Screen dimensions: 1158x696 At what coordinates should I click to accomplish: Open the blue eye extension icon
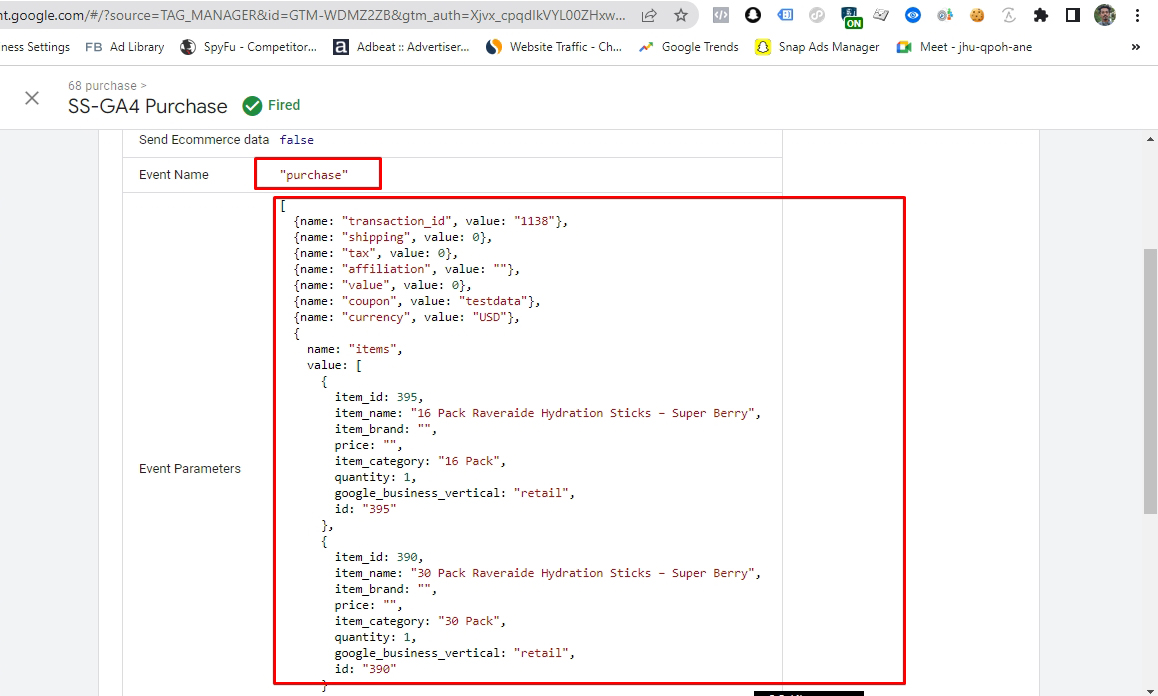click(912, 15)
